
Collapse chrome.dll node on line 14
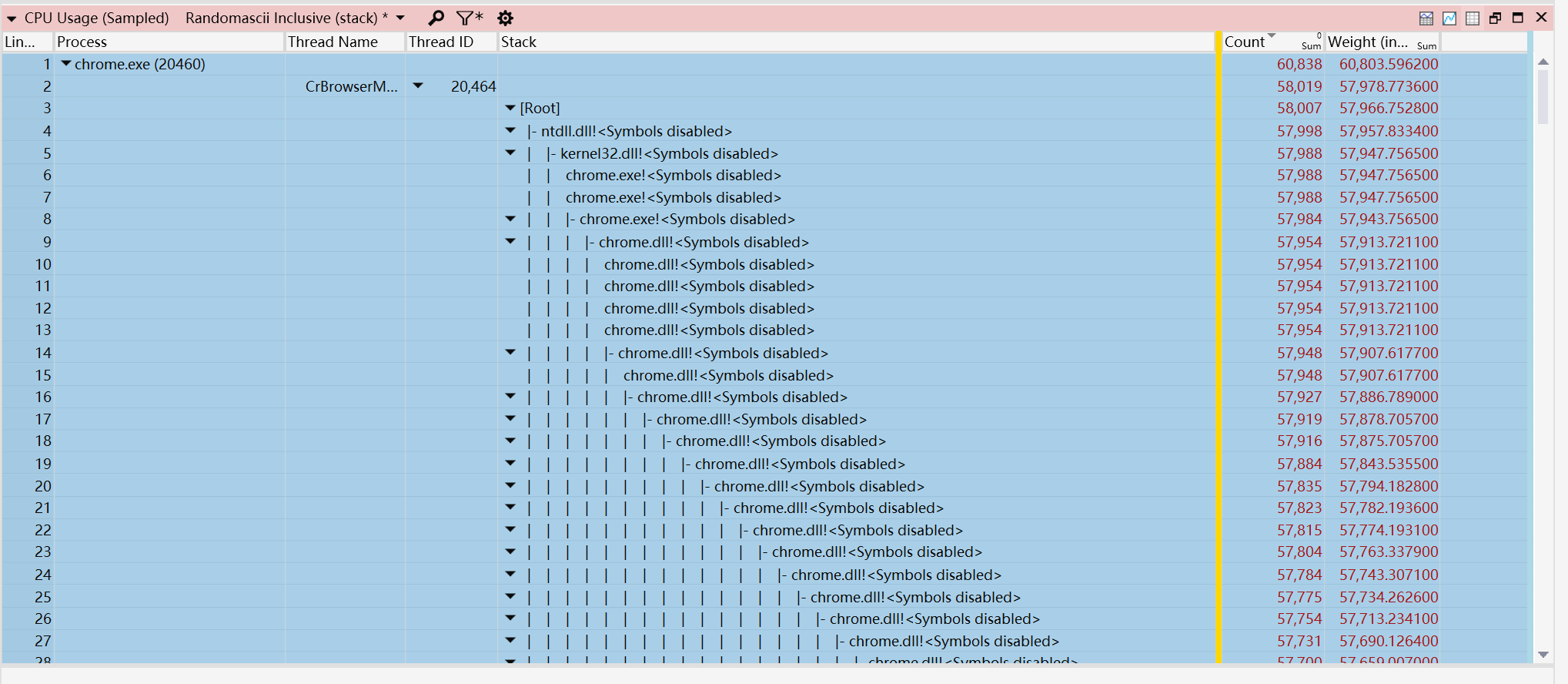(510, 353)
